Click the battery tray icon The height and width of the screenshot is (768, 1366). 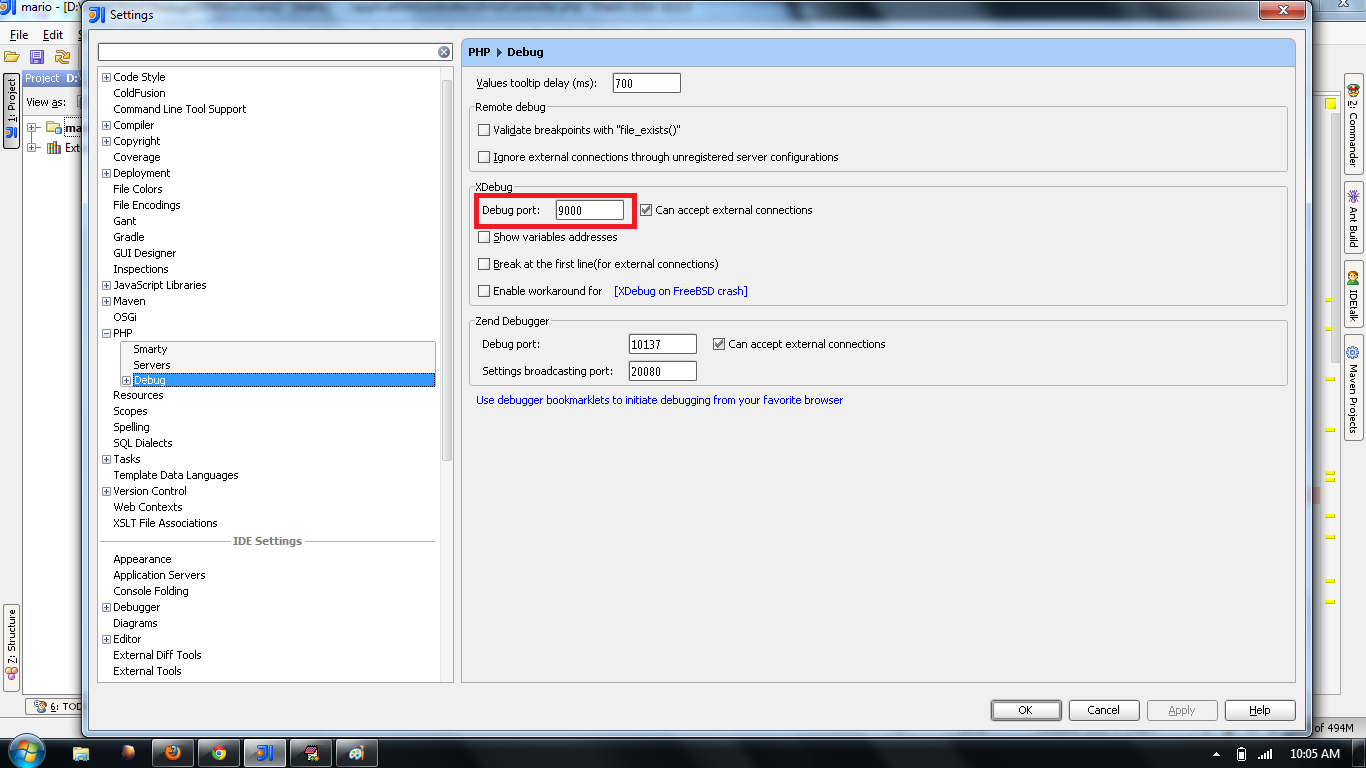pyautogui.click(x=1241, y=754)
